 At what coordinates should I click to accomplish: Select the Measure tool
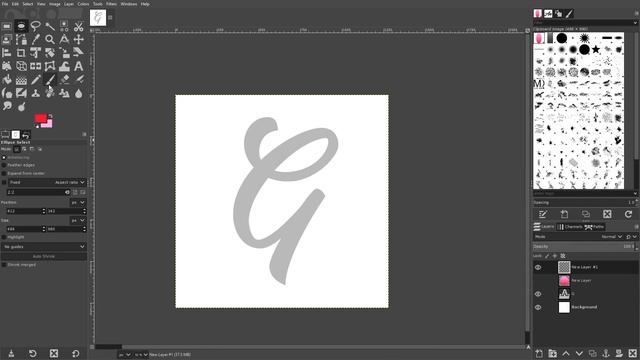[64, 40]
